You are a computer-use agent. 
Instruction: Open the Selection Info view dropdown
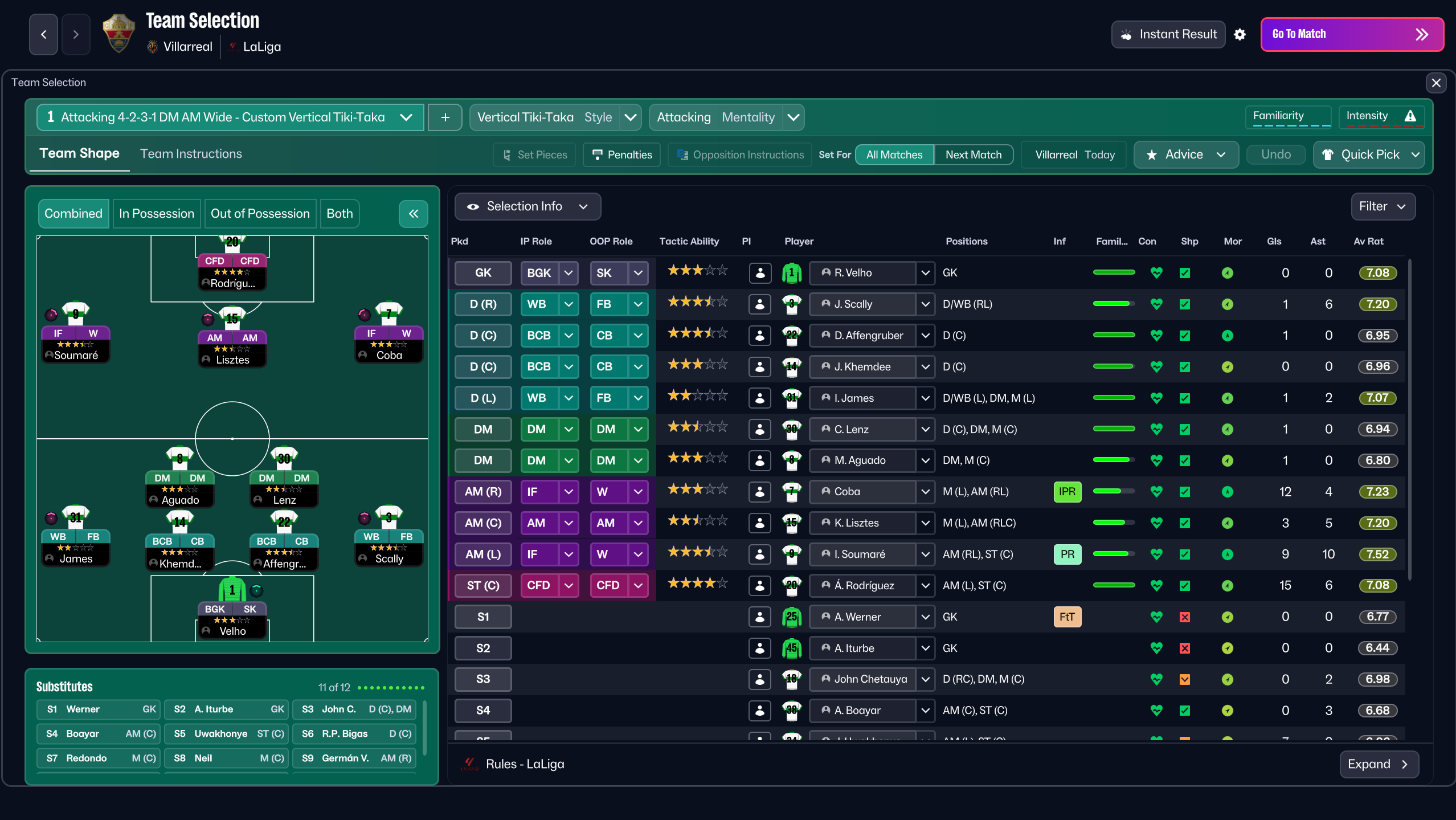[527, 206]
